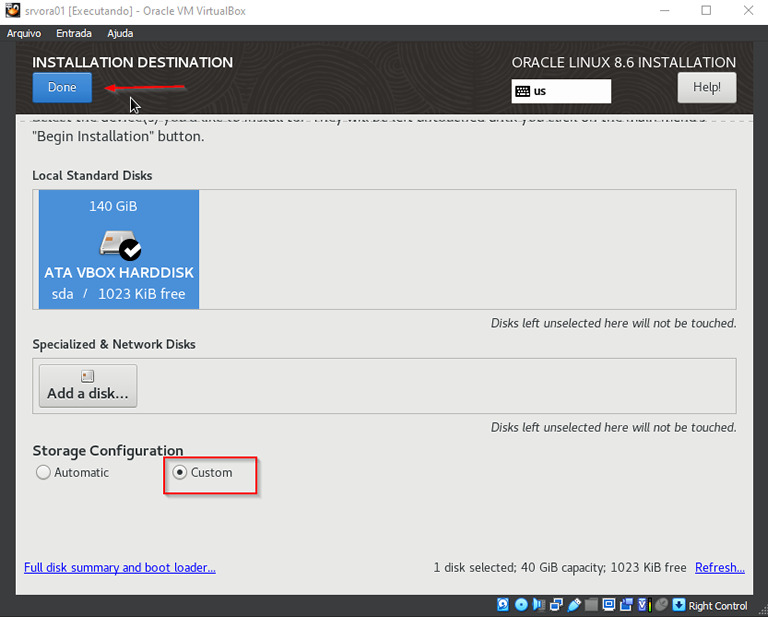Click the keyboard capture down-arrow icon
The width and height of the screenshot is (768, 617).
point(679,605)
